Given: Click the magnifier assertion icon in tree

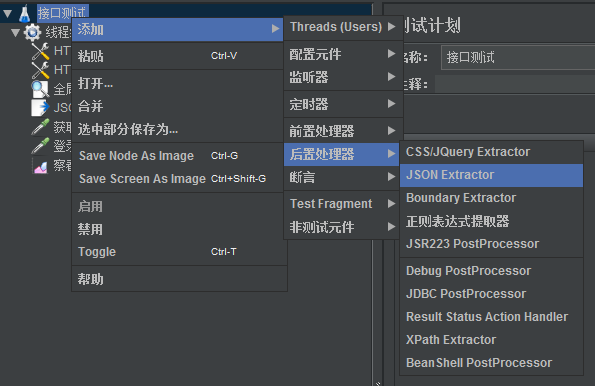Looking at the screenshot, I should [40, 89].
